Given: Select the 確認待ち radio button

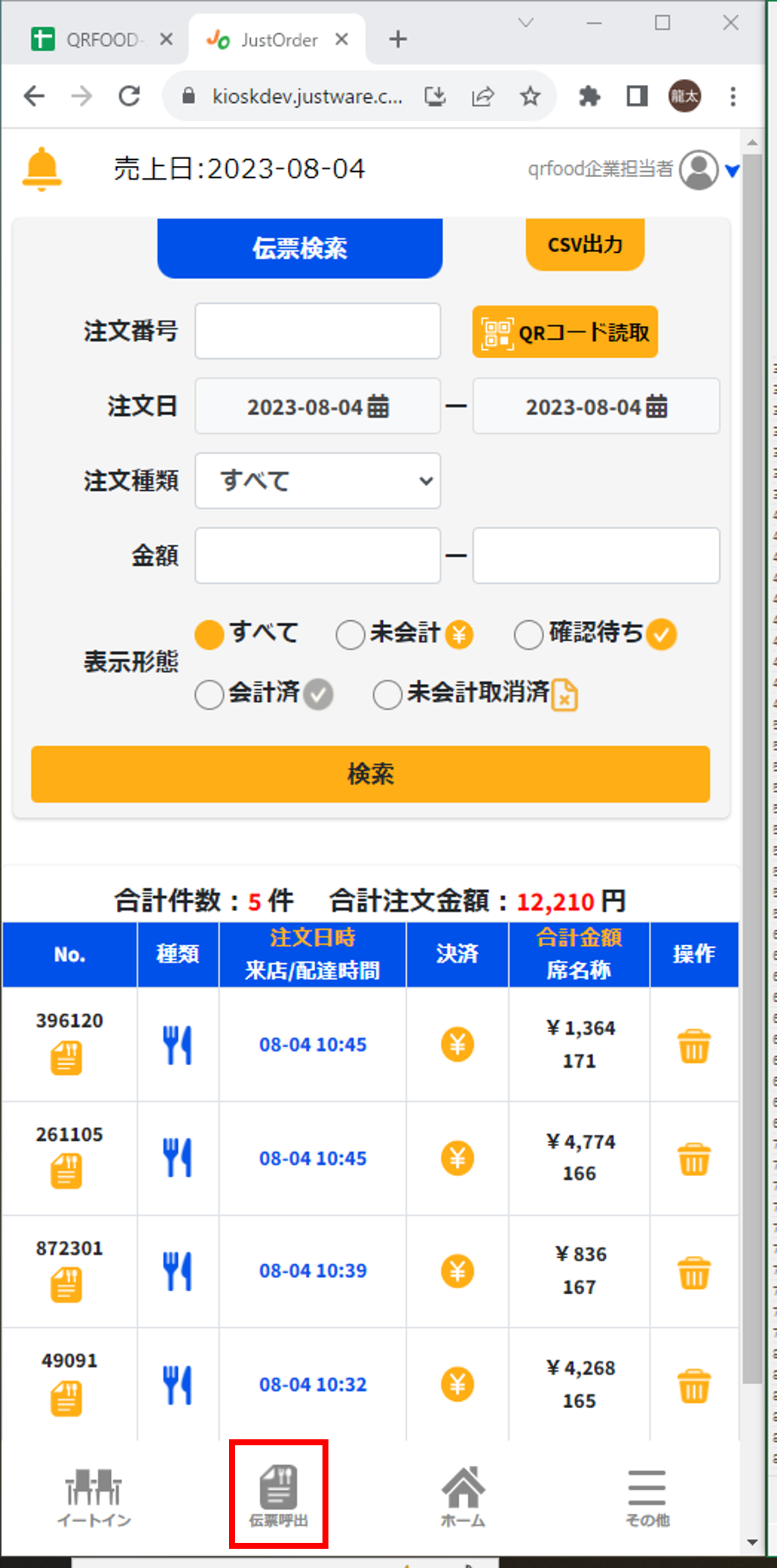Looking at the screenshot, I should (528, 635).
